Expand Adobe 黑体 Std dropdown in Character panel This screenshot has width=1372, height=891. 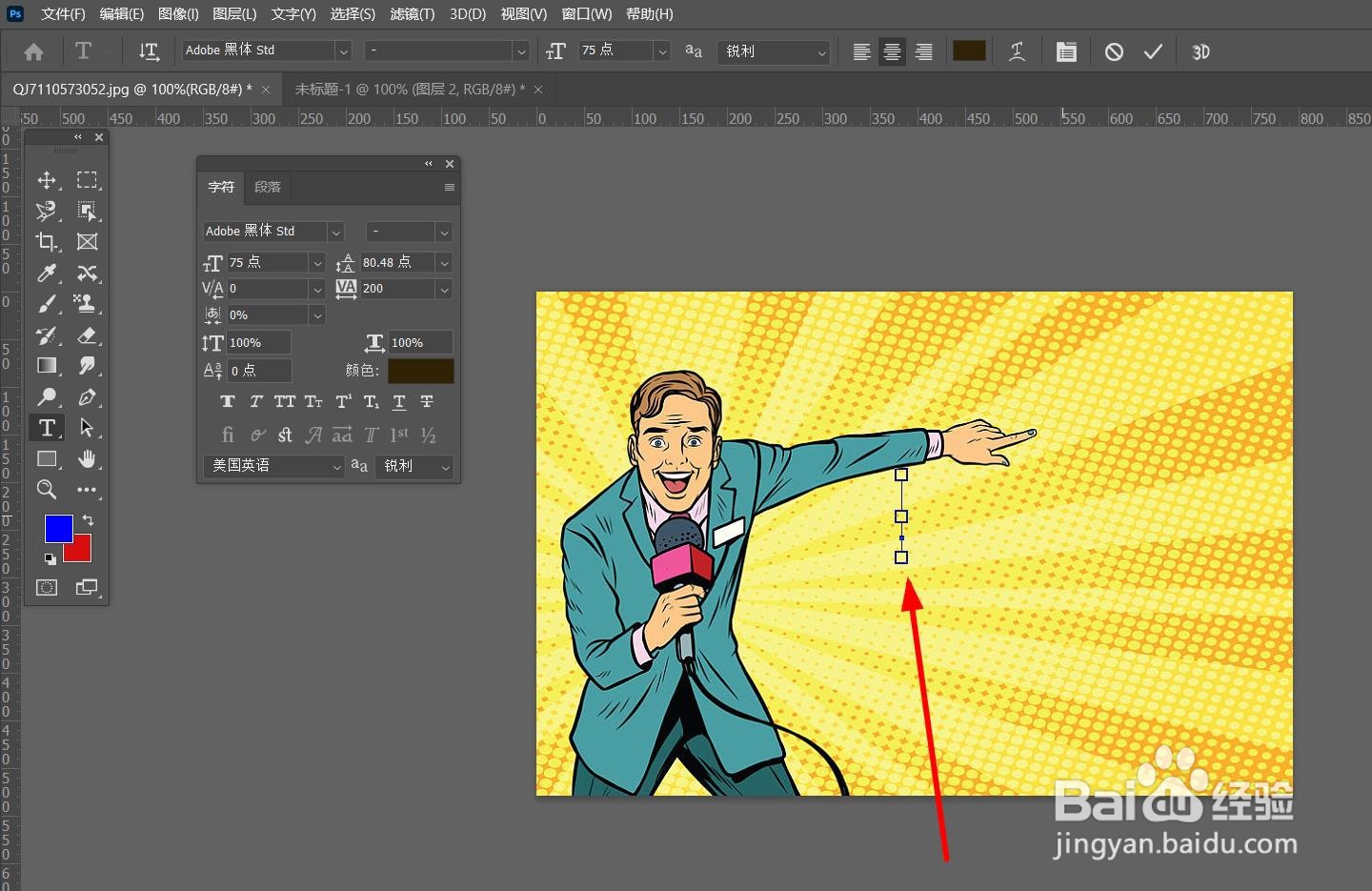coord(335,232)
